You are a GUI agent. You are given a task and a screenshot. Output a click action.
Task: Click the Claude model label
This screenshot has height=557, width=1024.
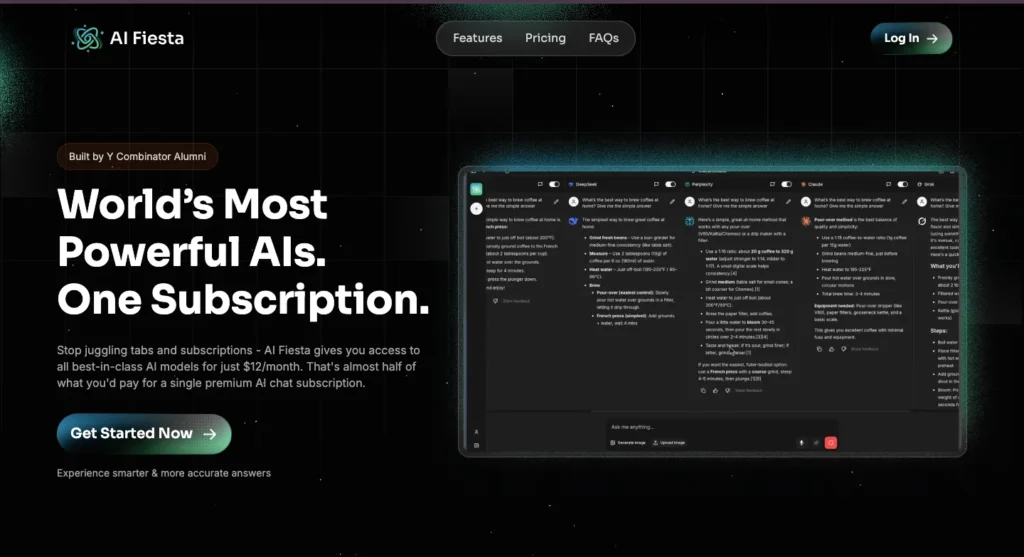tap(815, 184)
